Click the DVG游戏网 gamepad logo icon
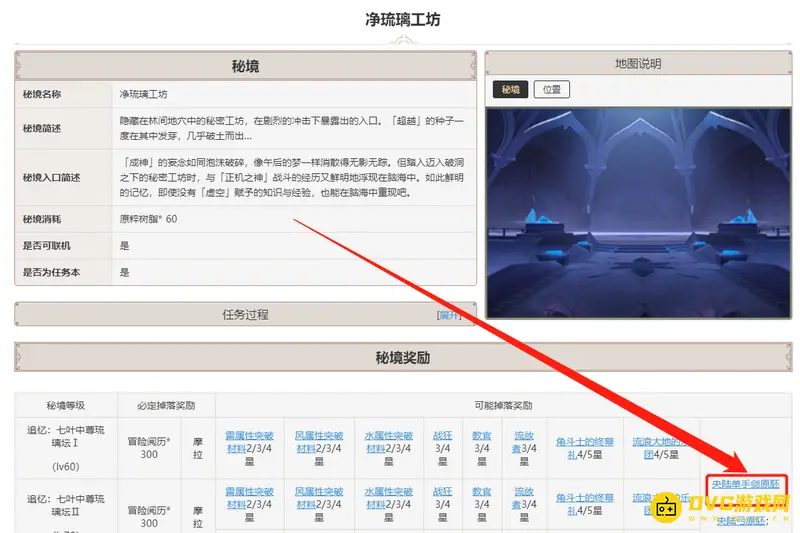The image size is (800, 533). coord(667,508)
